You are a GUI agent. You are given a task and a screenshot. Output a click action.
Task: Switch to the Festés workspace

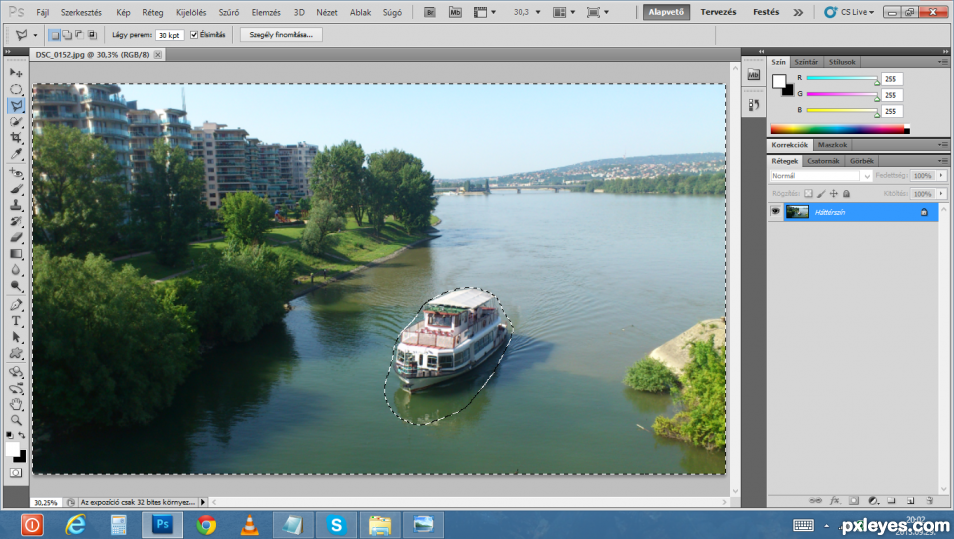point(766,12)
